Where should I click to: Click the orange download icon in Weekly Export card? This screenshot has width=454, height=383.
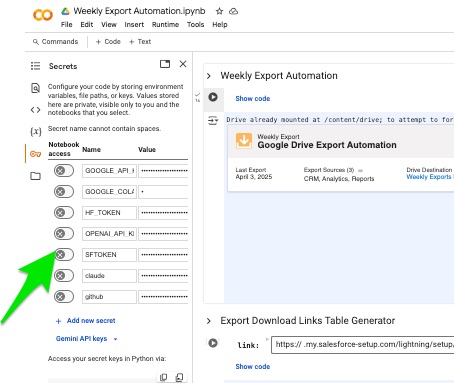(244, 141)
